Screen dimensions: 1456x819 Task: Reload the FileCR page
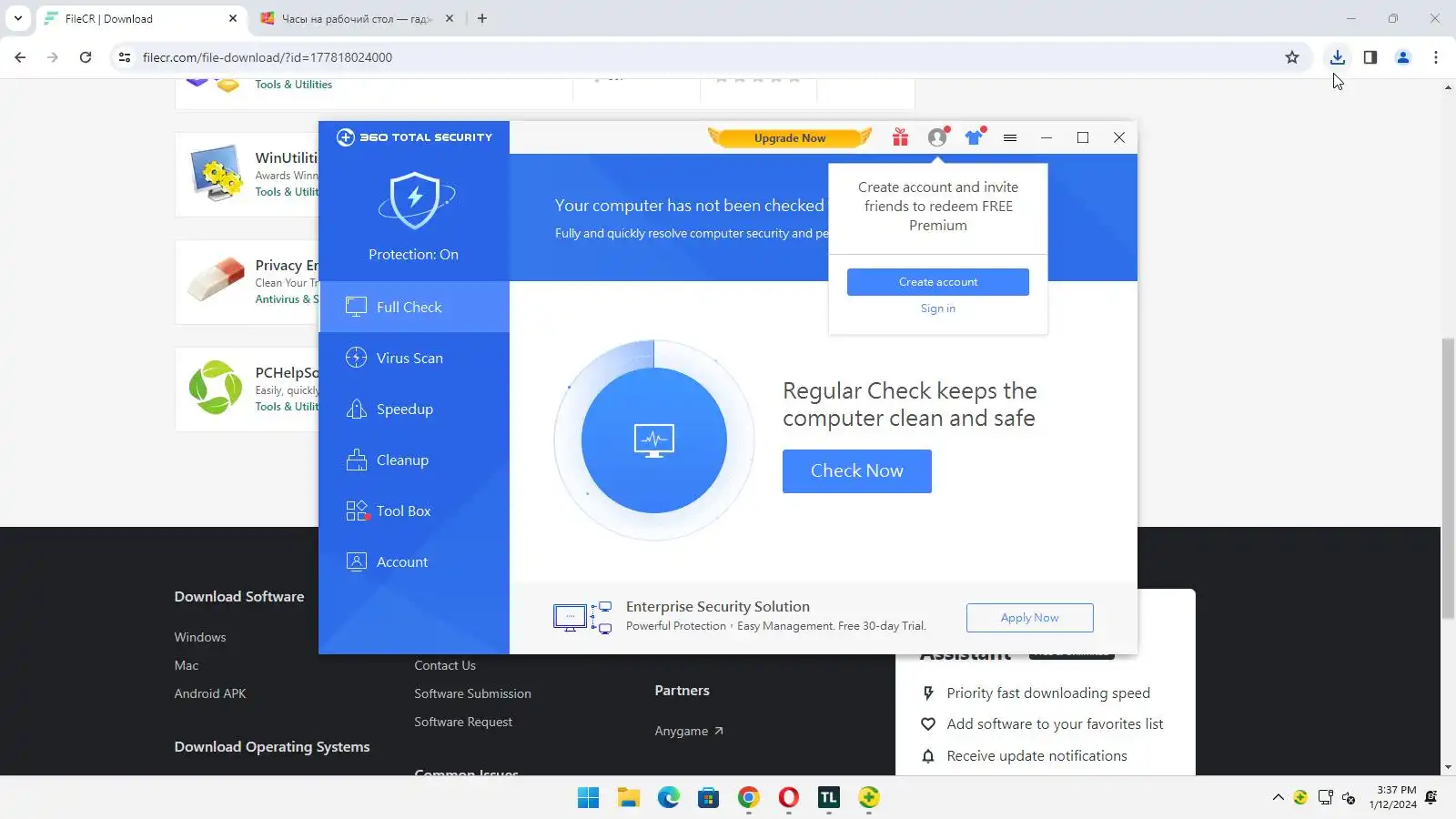pos(86,57)
